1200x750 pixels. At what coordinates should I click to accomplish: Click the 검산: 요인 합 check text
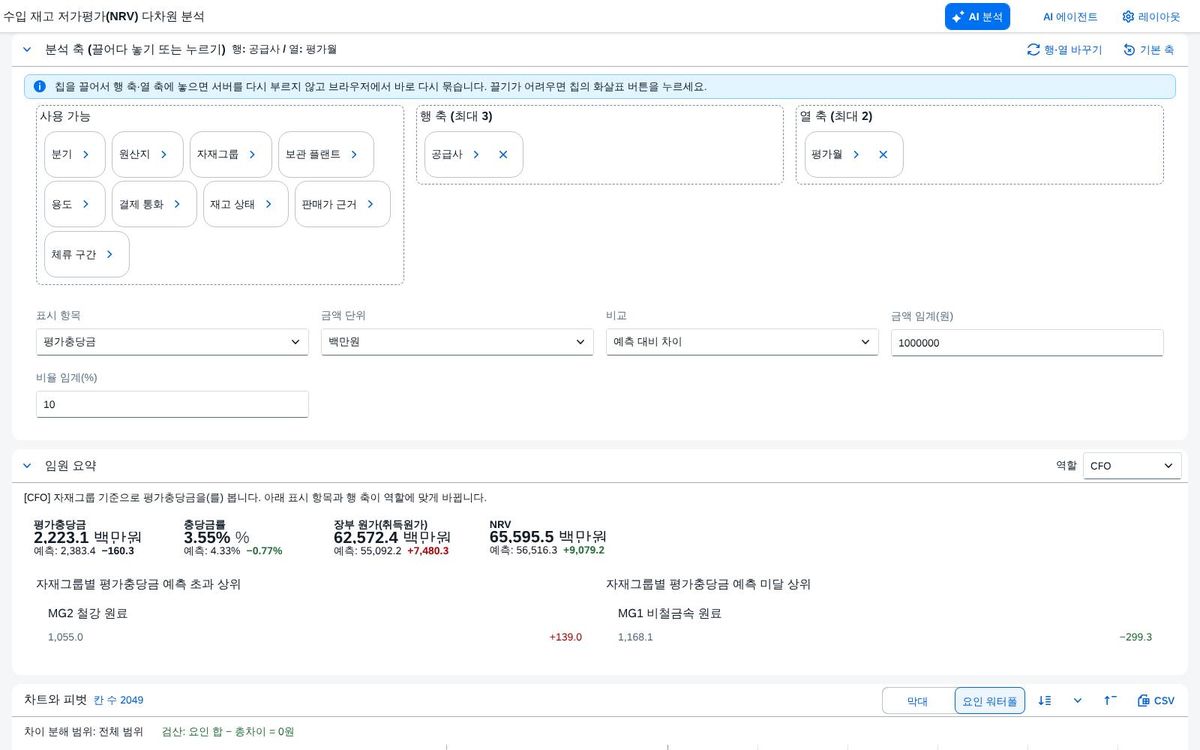(x=228, y=732)
